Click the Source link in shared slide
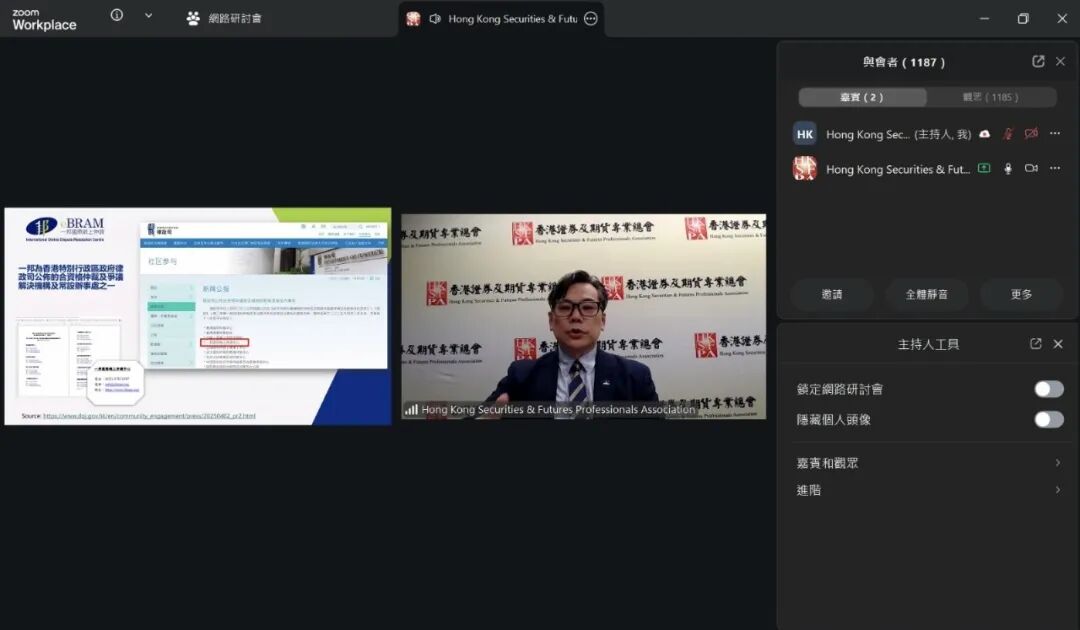1080x630 pixels. coord(149,416)
